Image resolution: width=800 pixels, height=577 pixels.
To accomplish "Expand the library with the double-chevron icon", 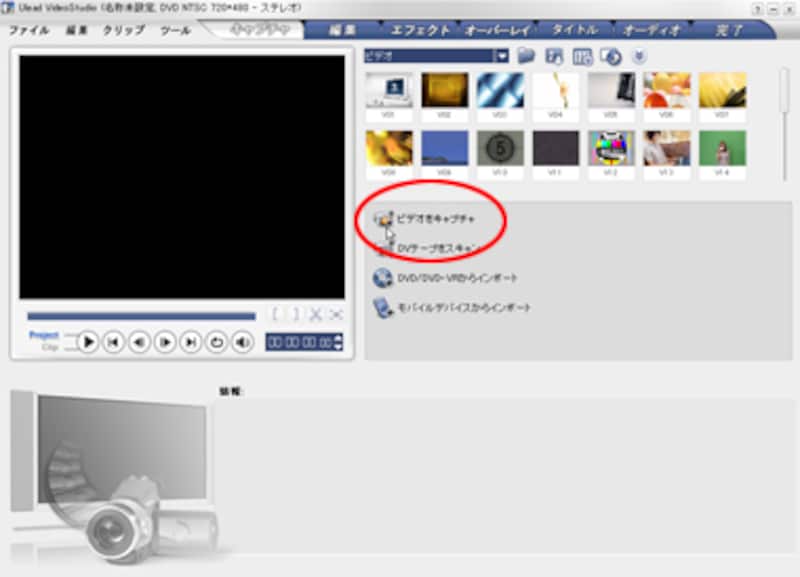I will click(x=639, y=56).
